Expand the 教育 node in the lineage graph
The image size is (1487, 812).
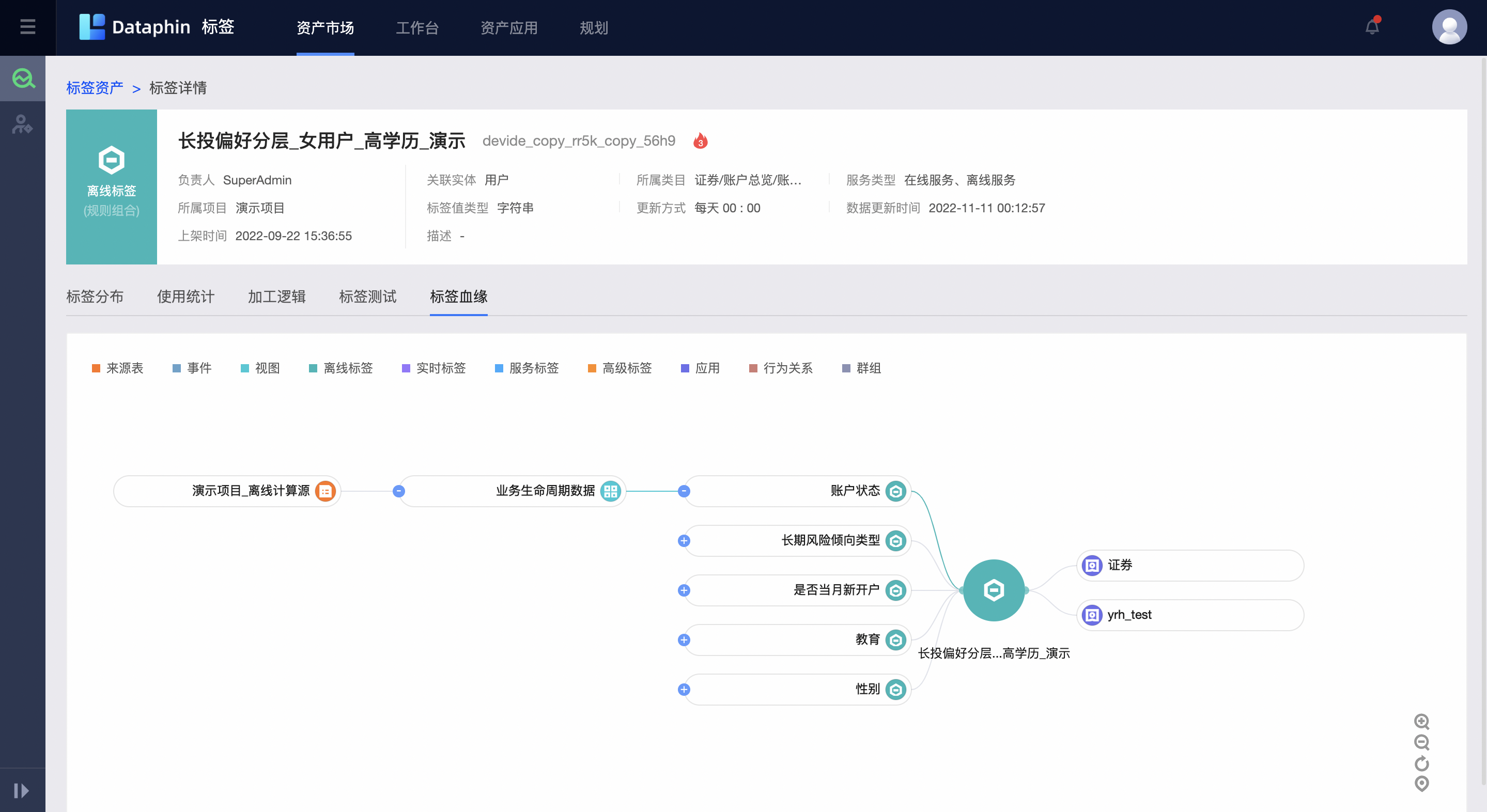point(684,639)
